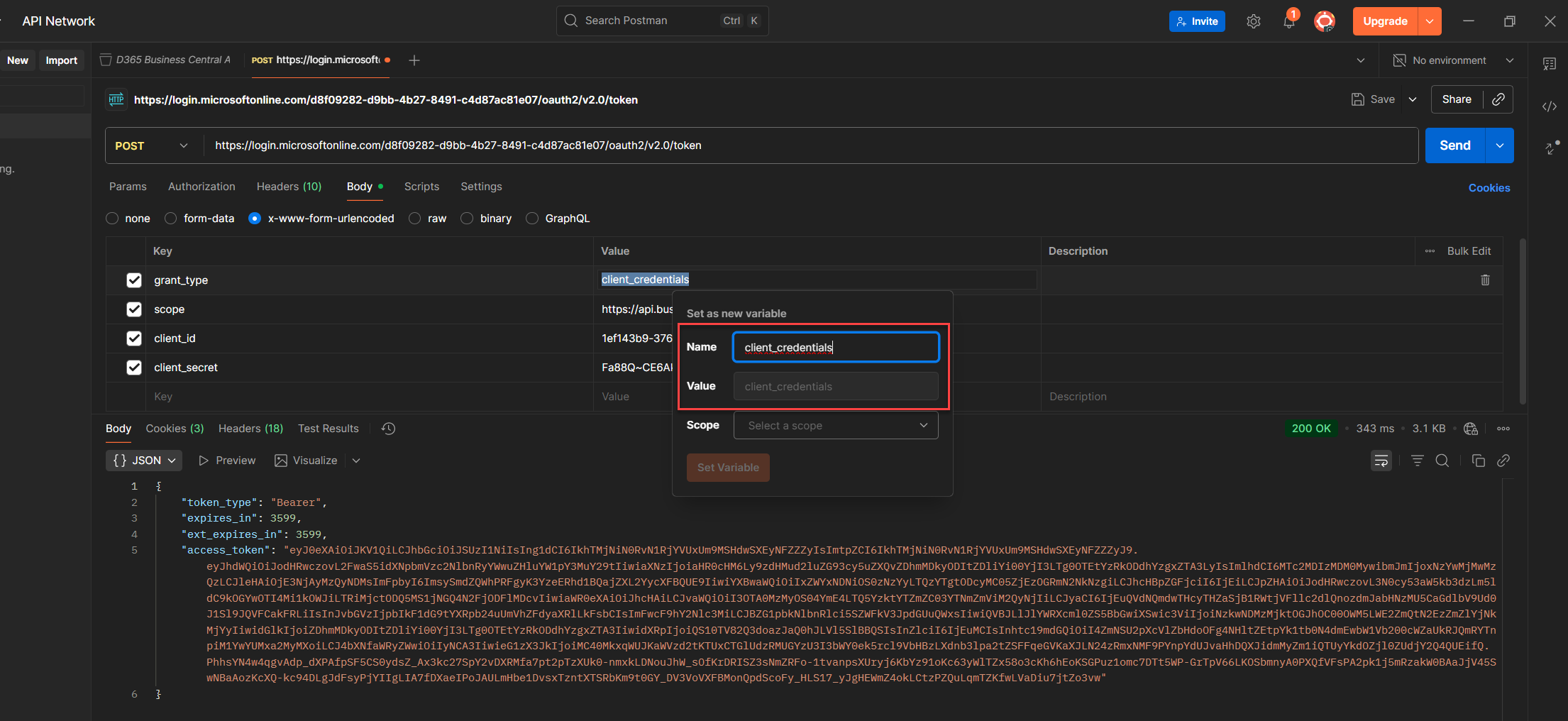Image resolution: width=1568 pixels, height=721 pixels.
Task: Click the request body table scrollbar
Action: (1523, 321)
